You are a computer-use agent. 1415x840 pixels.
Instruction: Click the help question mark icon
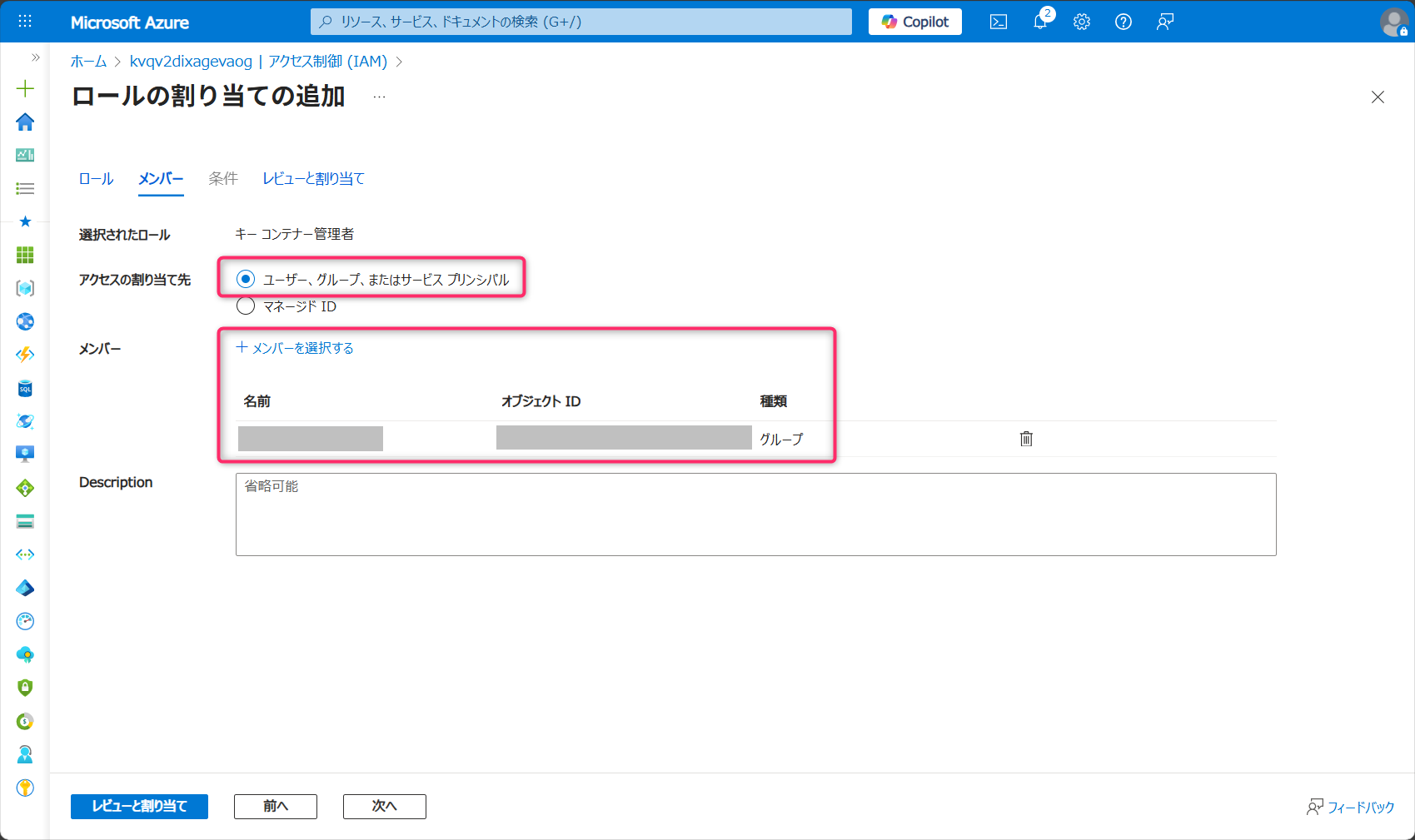coord(1123,22)
